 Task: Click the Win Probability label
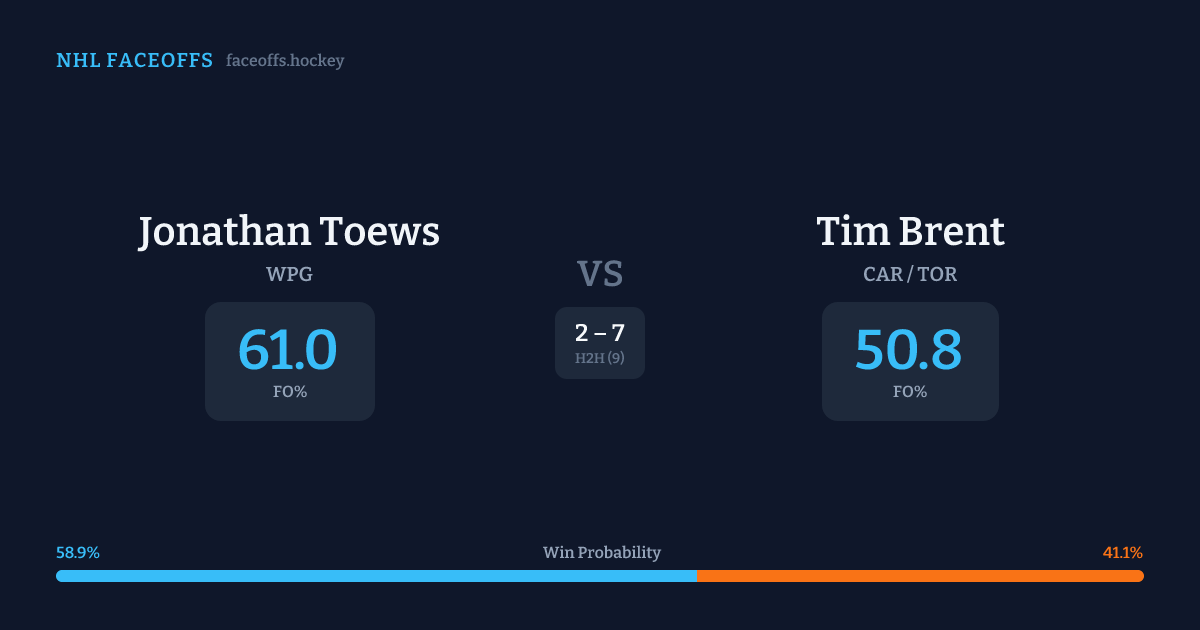pyautogui.click(x=602, y=553)
